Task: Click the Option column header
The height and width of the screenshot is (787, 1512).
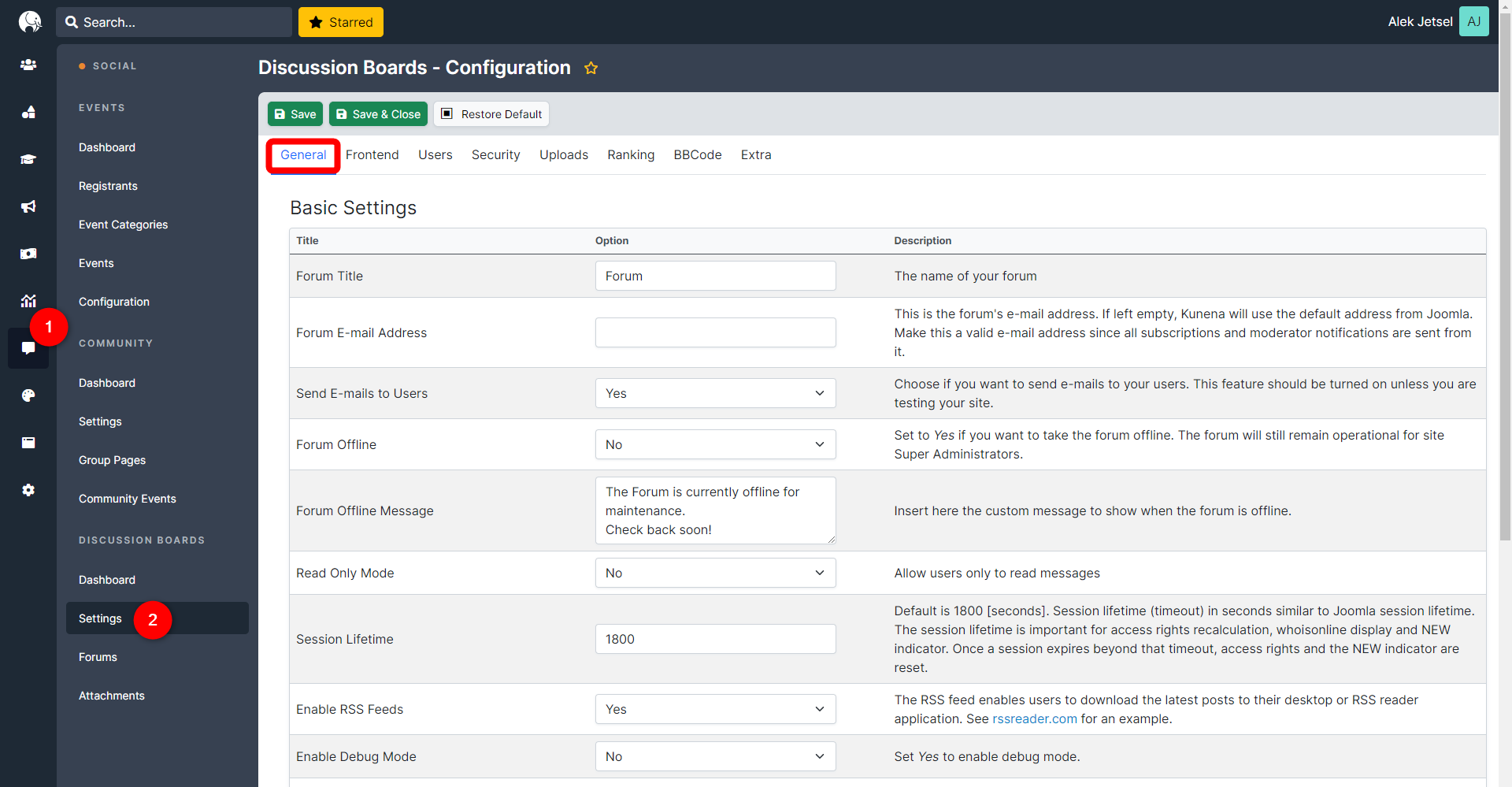Action: tap(612, 240)
